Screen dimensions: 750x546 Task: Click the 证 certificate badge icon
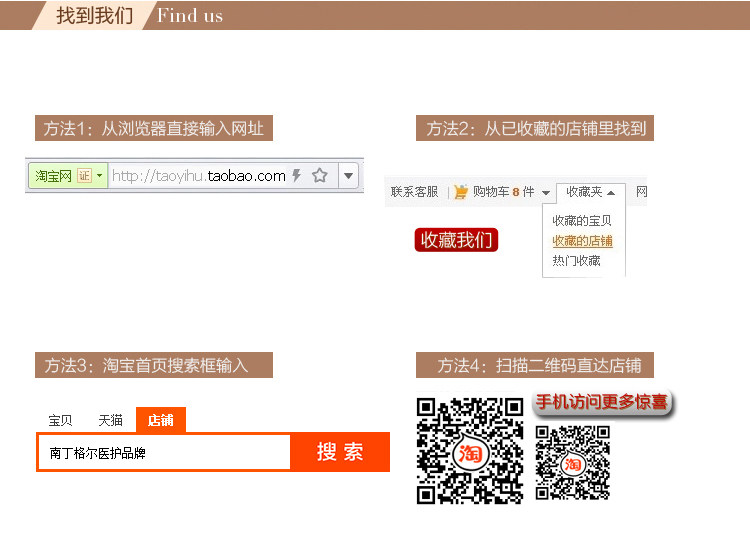(84, 175)
